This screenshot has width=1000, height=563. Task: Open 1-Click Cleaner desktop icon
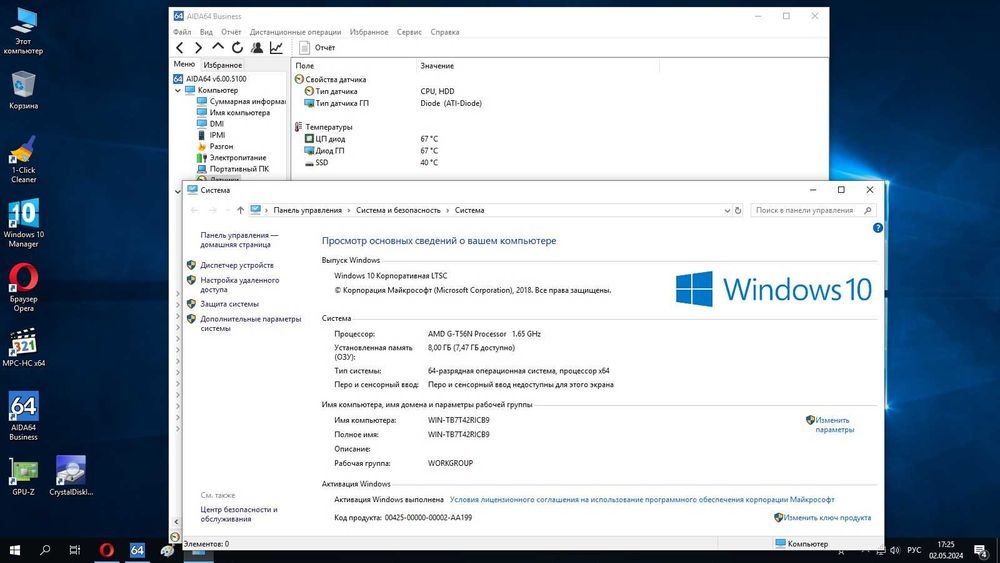tap(23, 159)
